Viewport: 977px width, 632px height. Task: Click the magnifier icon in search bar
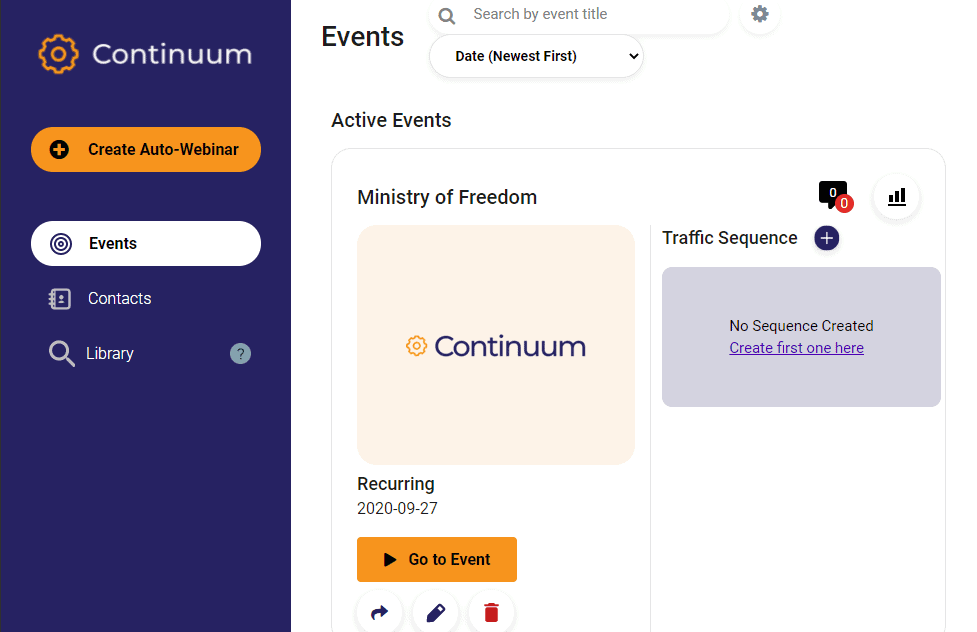[447, 16]
